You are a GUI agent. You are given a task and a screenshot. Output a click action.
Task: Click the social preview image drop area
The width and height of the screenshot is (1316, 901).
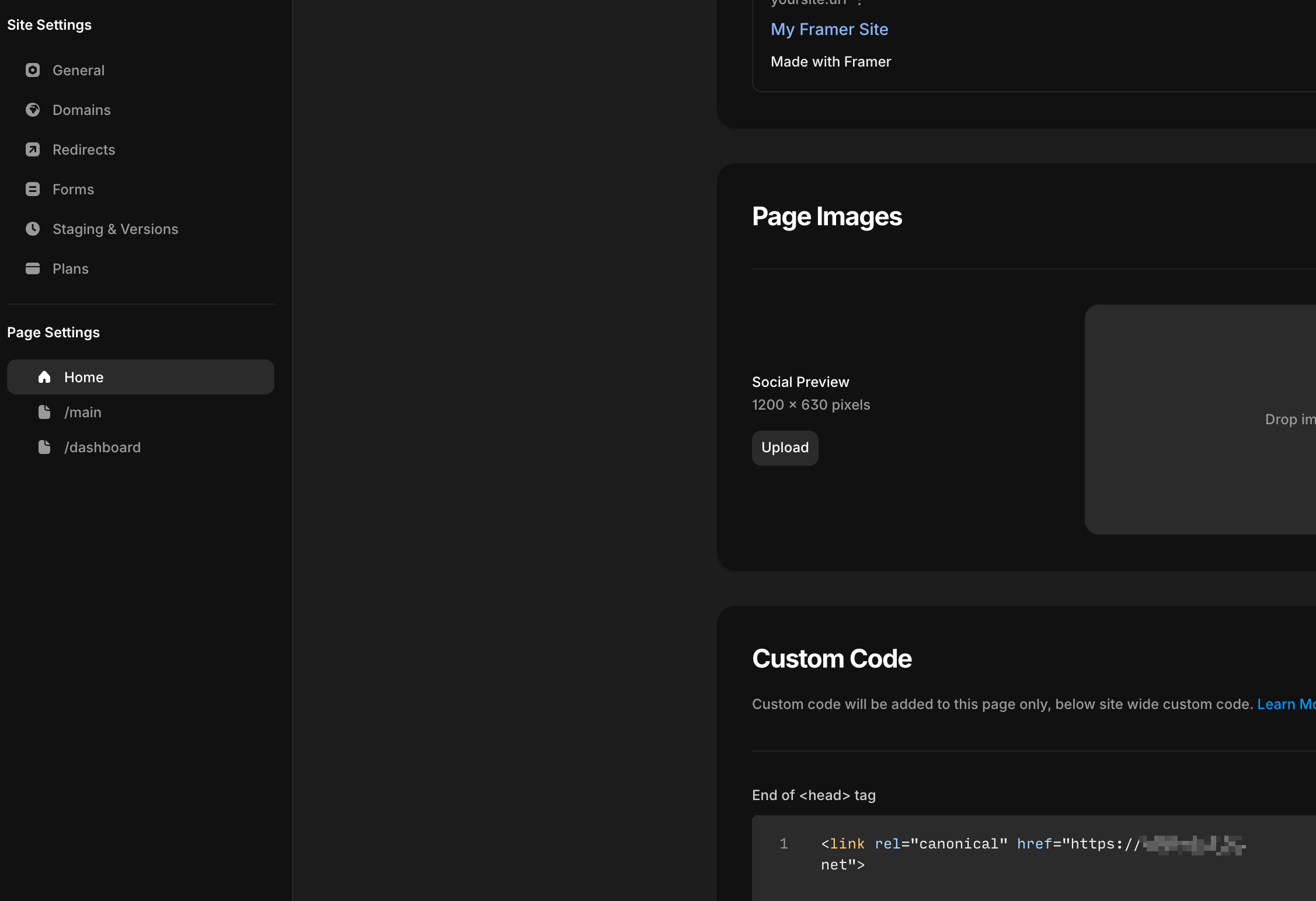pyautogui.click(x=1200, y=419)
